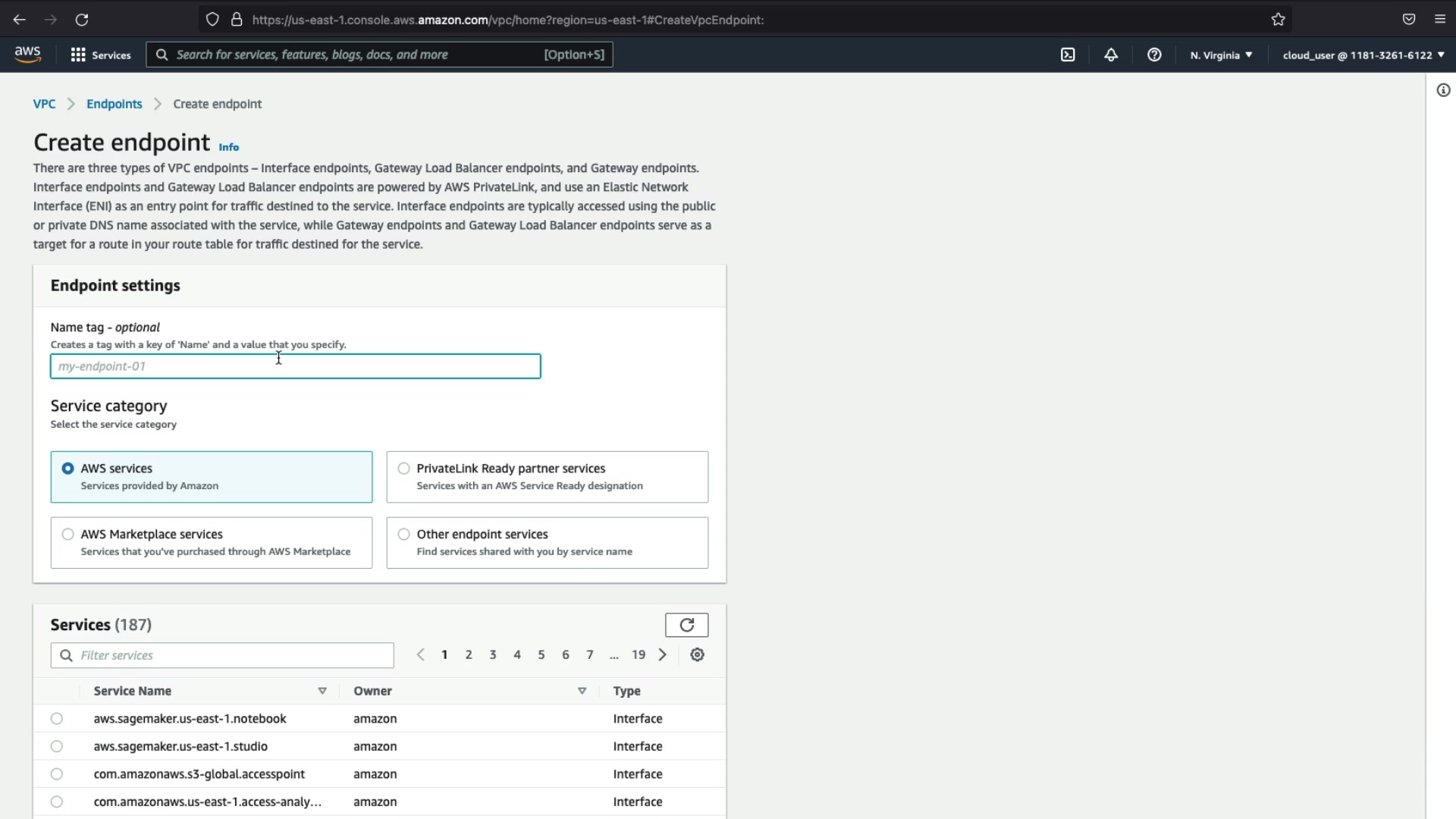Expand the N. Virginia region dropdown
Screen dimensions: 1456x819
tap(1221, 55)
